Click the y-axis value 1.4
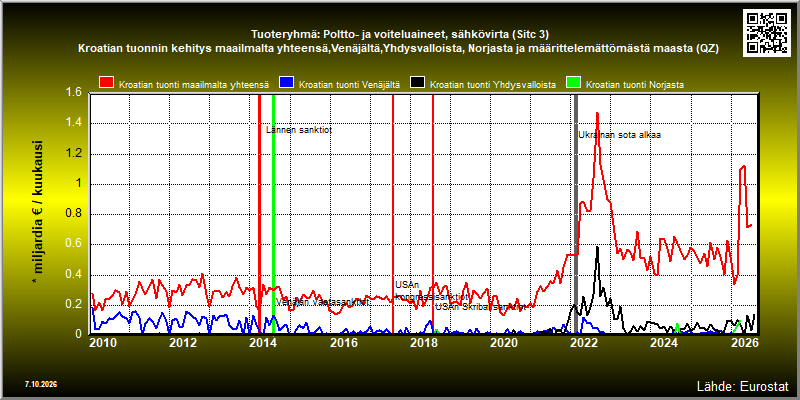The image size is (800, 400). click(74, 123)
